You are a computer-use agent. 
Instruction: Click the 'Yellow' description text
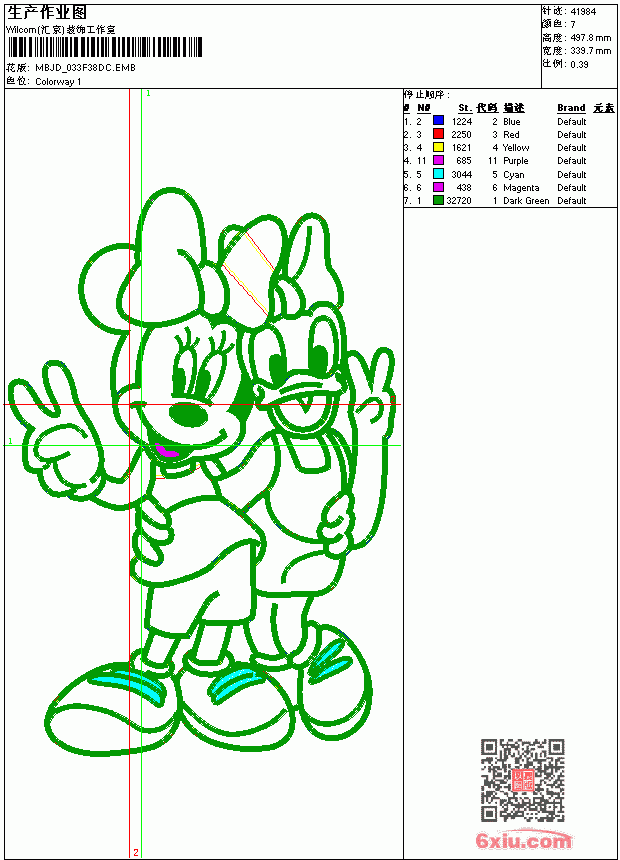pos(516,148)
